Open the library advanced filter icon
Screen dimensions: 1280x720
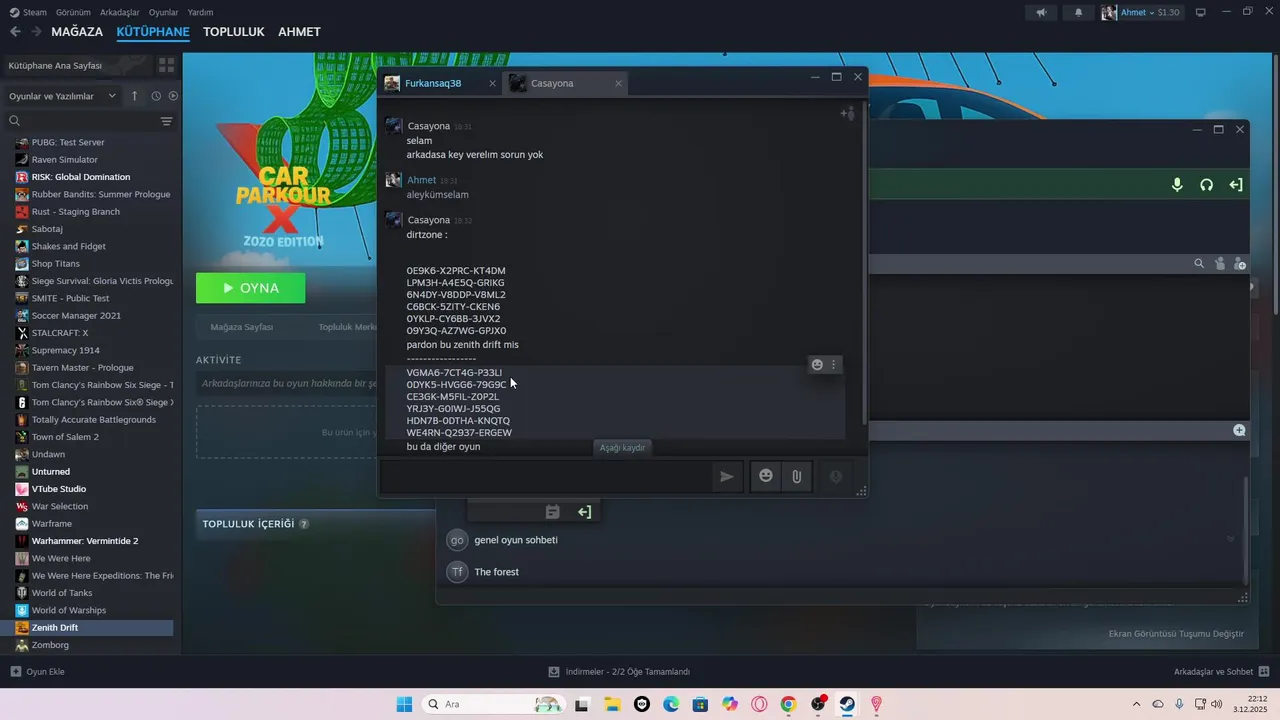[x=166, y=121]
